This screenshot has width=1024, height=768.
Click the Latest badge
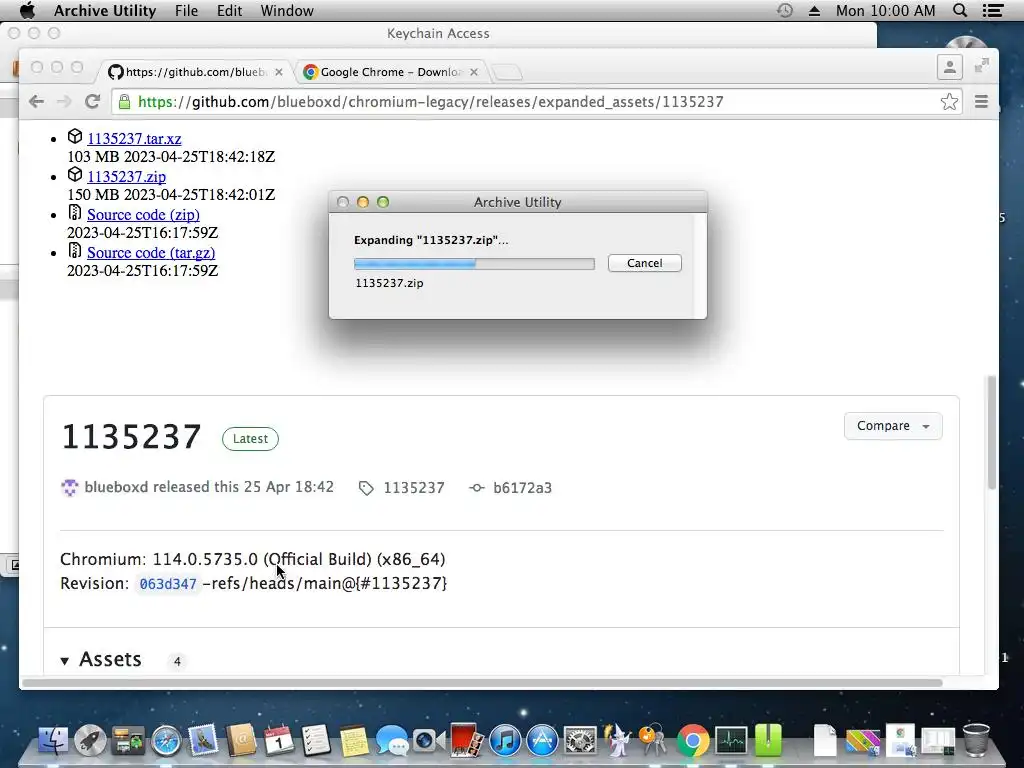click(x=250, y=439)
